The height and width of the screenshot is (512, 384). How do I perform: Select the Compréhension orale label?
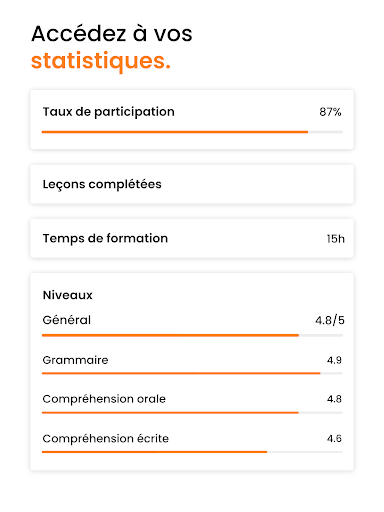click(104, 399)
